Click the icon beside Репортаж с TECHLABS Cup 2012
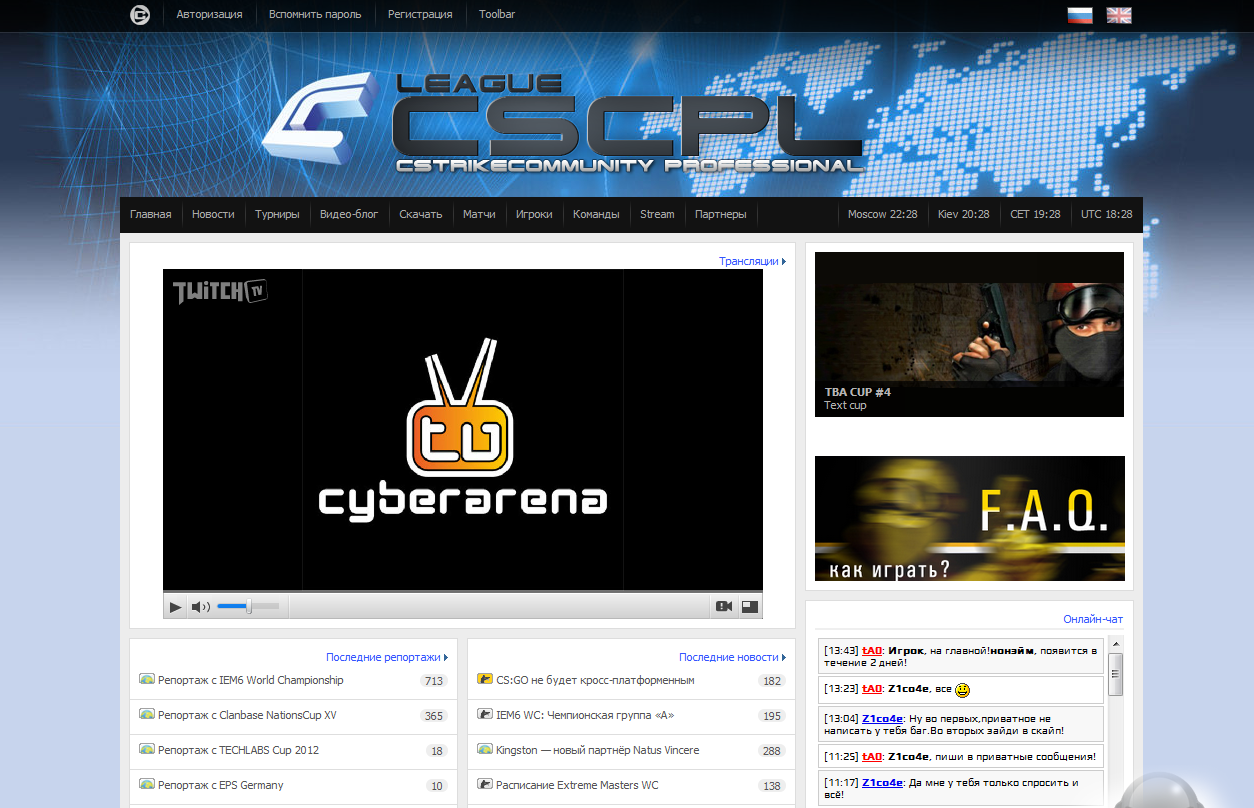Image resolution: width=1254 pixels, height=808 pixels. point(147,750)
